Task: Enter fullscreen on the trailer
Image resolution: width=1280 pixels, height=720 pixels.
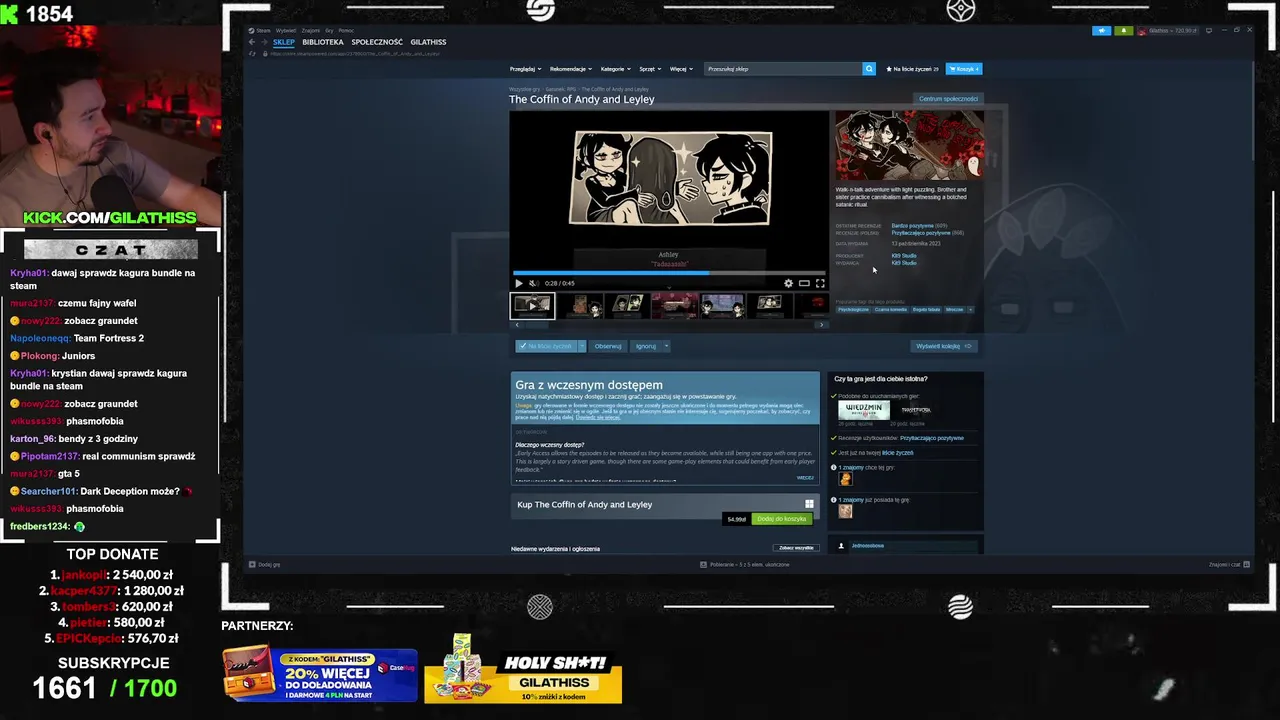Action: pos(820,283)
